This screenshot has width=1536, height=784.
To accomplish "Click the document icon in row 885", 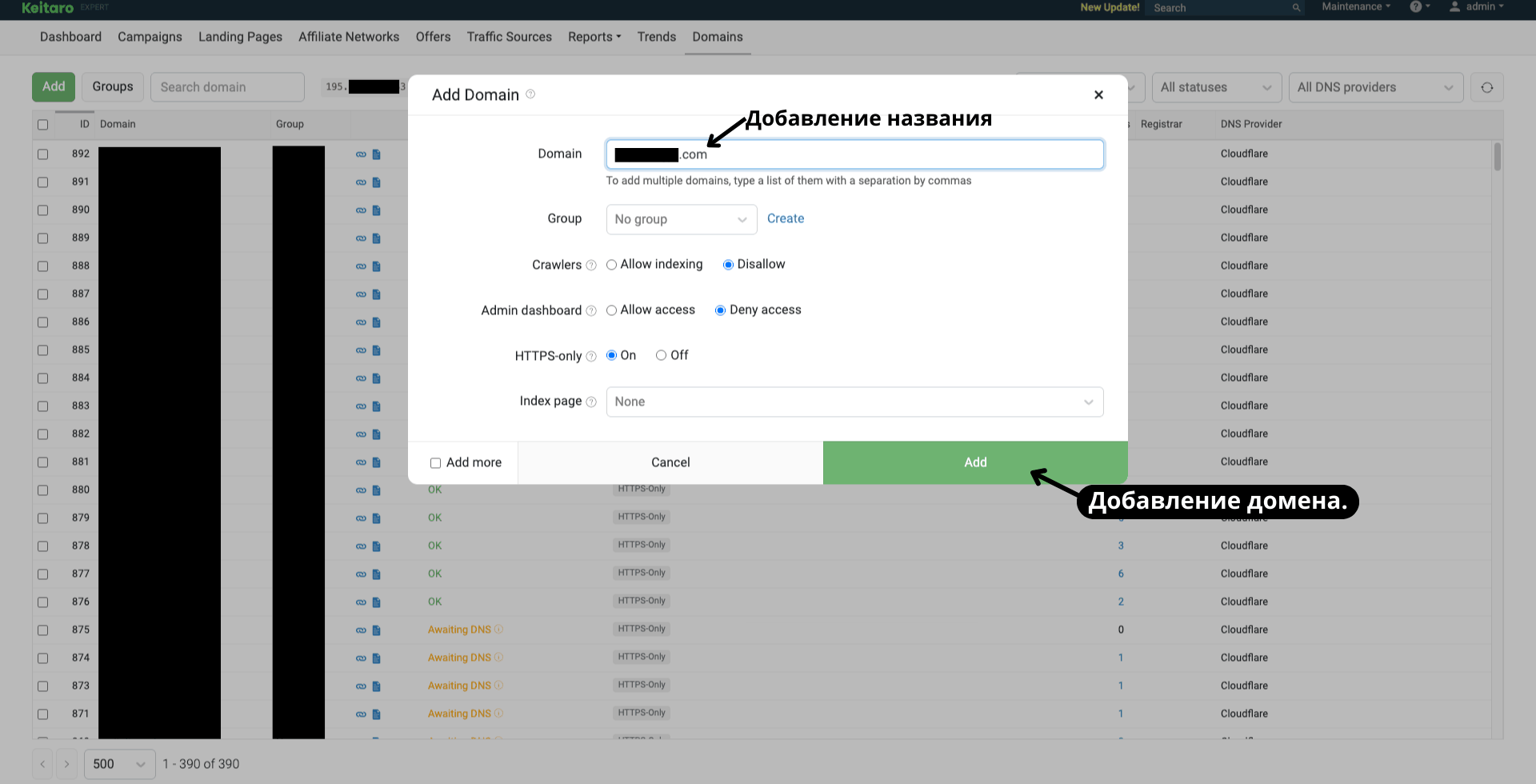I will coord(377,350).
